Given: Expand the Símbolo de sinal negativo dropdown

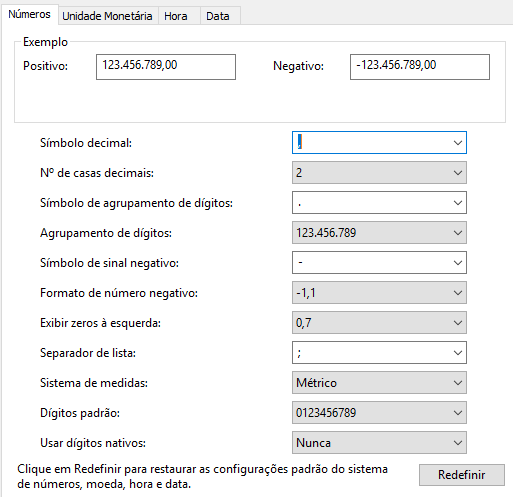Looking at the screenshot, I should (x=379, y=263).
